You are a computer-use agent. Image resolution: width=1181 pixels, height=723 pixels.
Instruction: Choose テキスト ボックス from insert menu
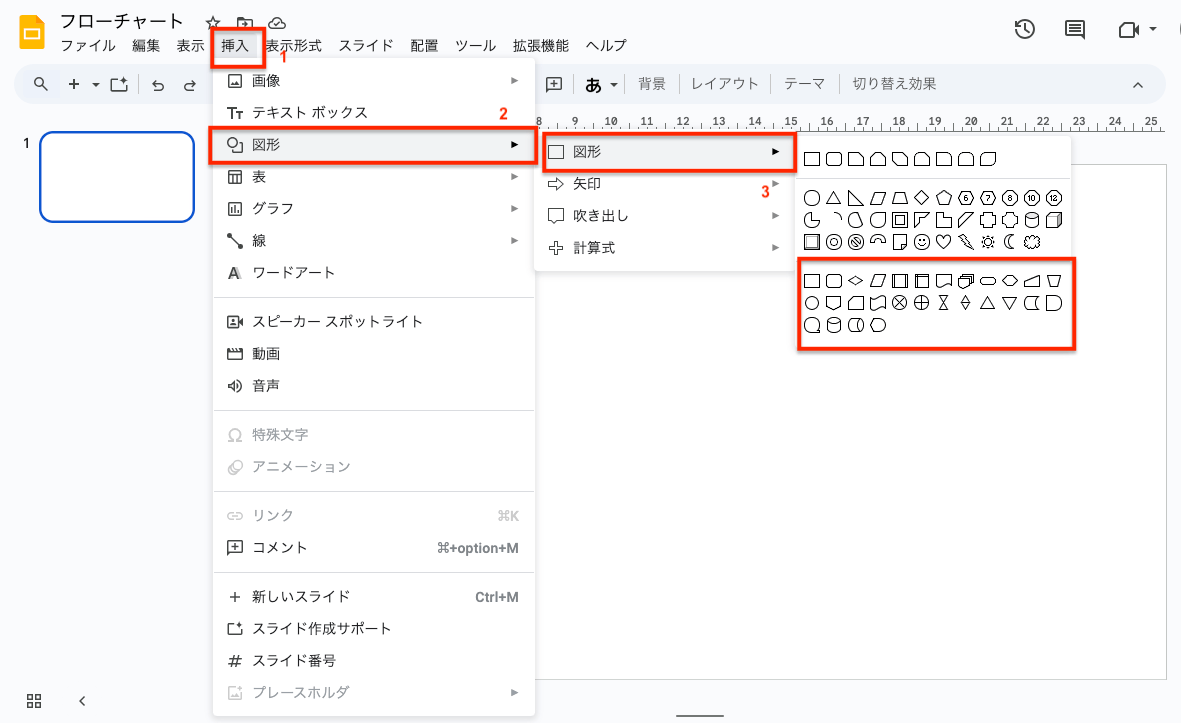click(310, 113)
